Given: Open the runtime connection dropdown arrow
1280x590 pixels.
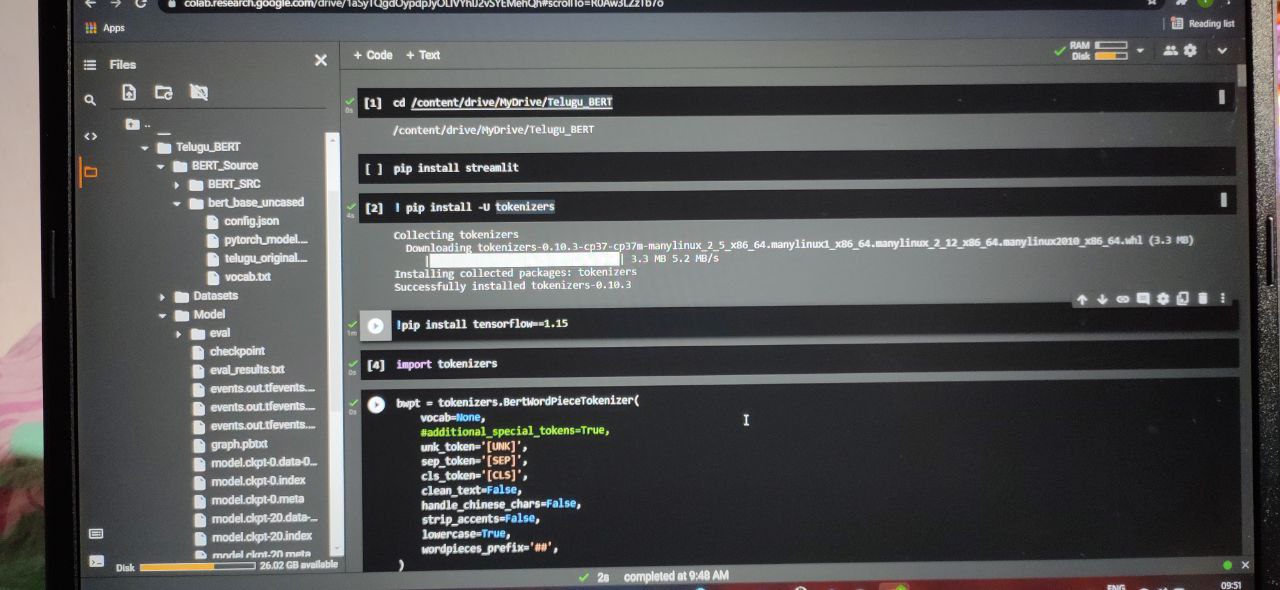Looking at the screenshot, I should [x=1140, y=50].
